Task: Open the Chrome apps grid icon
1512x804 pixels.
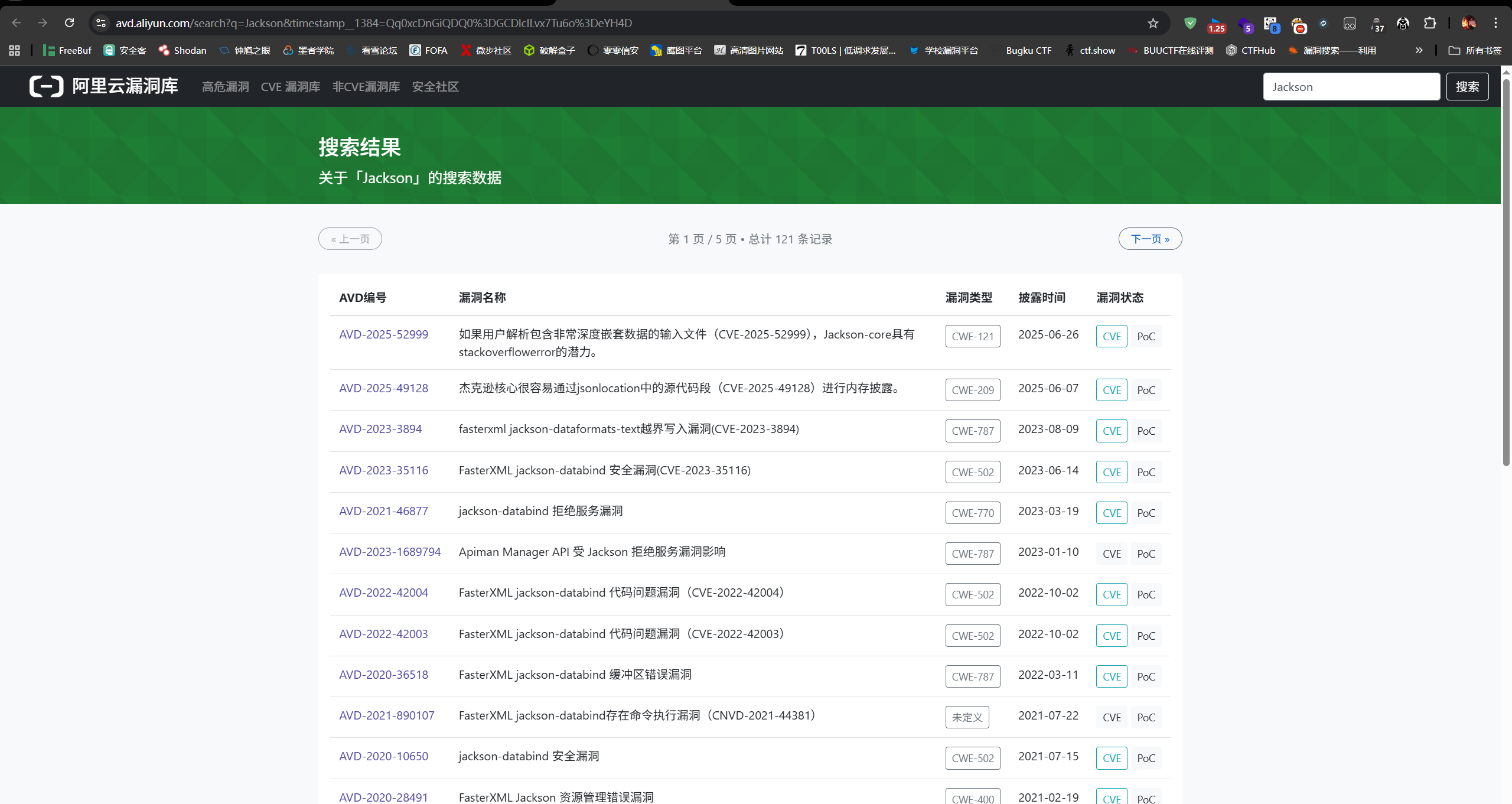Action: (x=15, y=50)
